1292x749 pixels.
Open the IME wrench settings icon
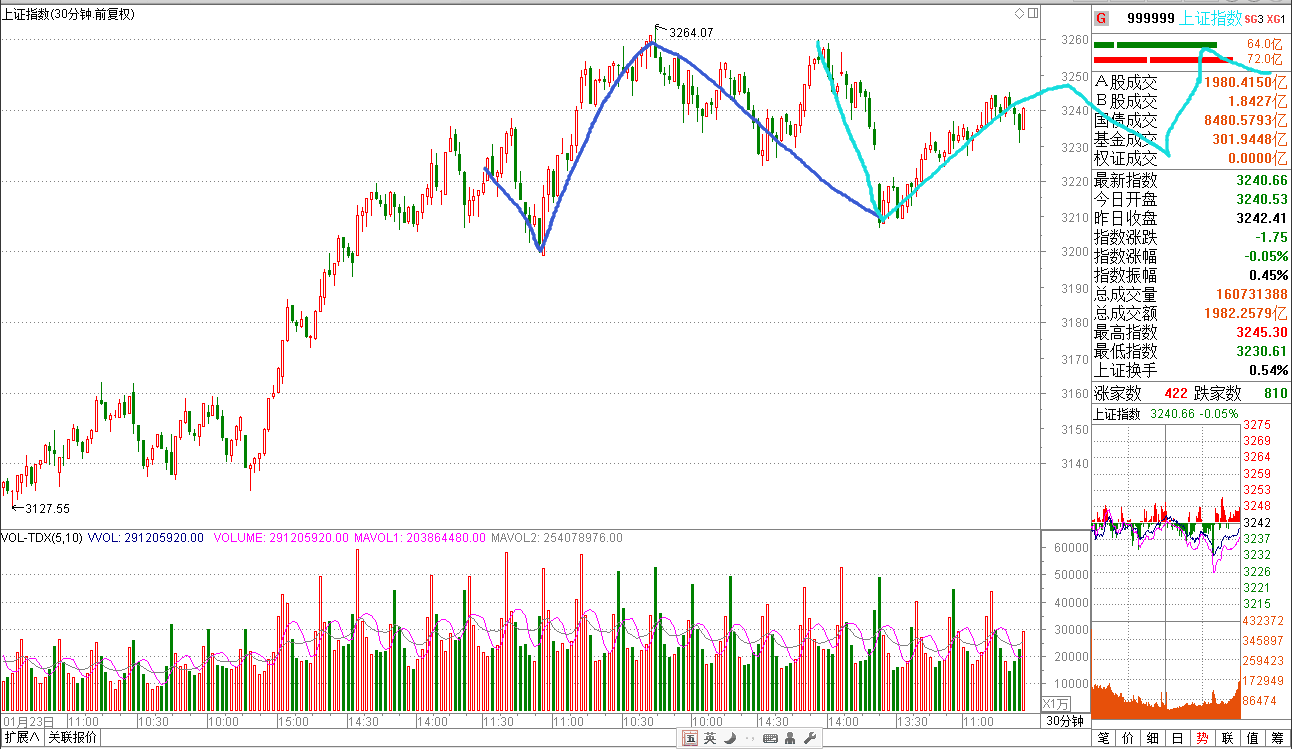coord(810,739)
